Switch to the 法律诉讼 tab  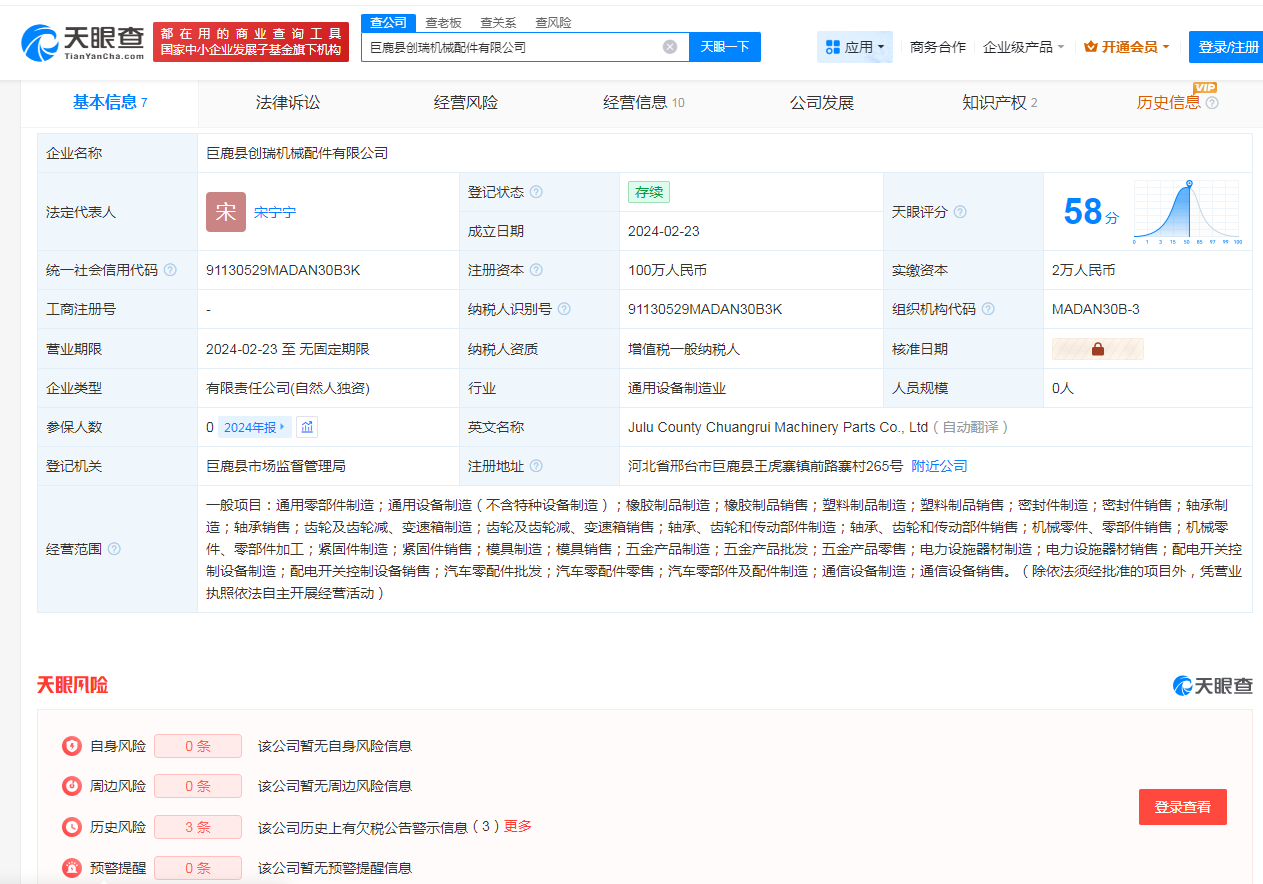click(288, 102)
